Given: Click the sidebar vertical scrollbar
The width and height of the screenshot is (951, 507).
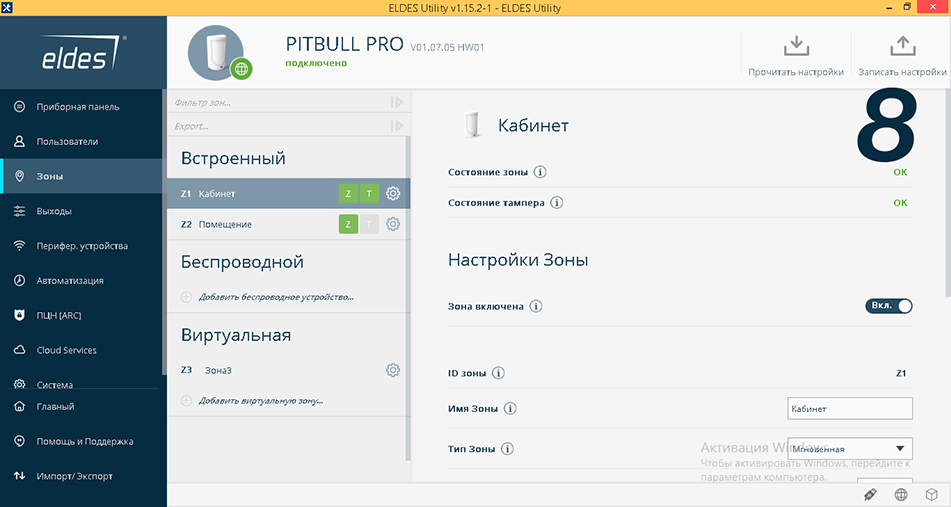Looking at the screenshot, I should pyautogui.click(x=164, y=232).
